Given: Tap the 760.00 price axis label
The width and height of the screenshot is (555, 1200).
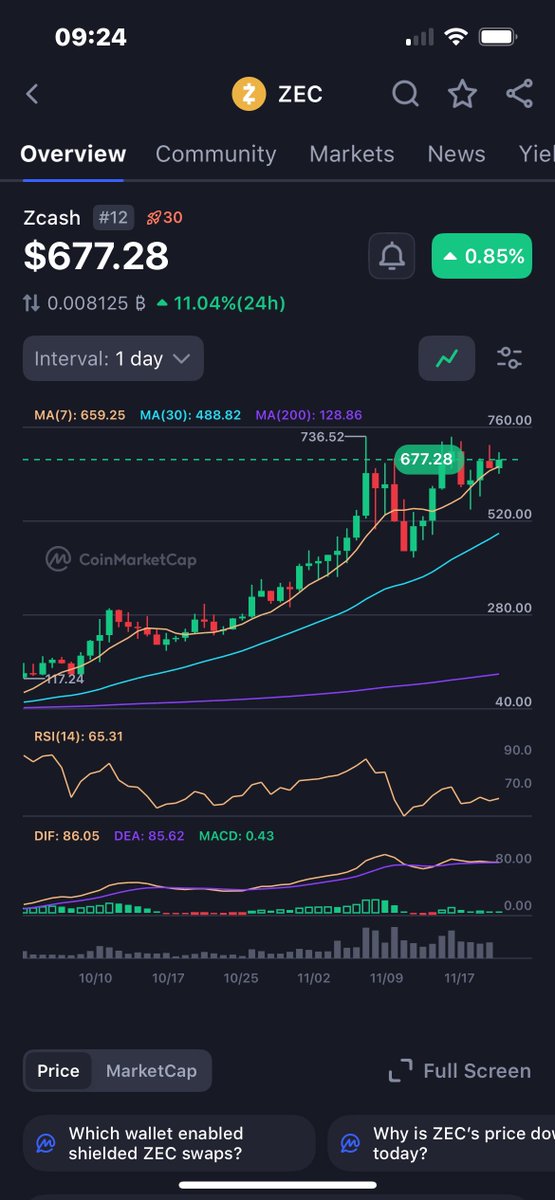Looking at the screenshot, I should [x=511, y=419].
